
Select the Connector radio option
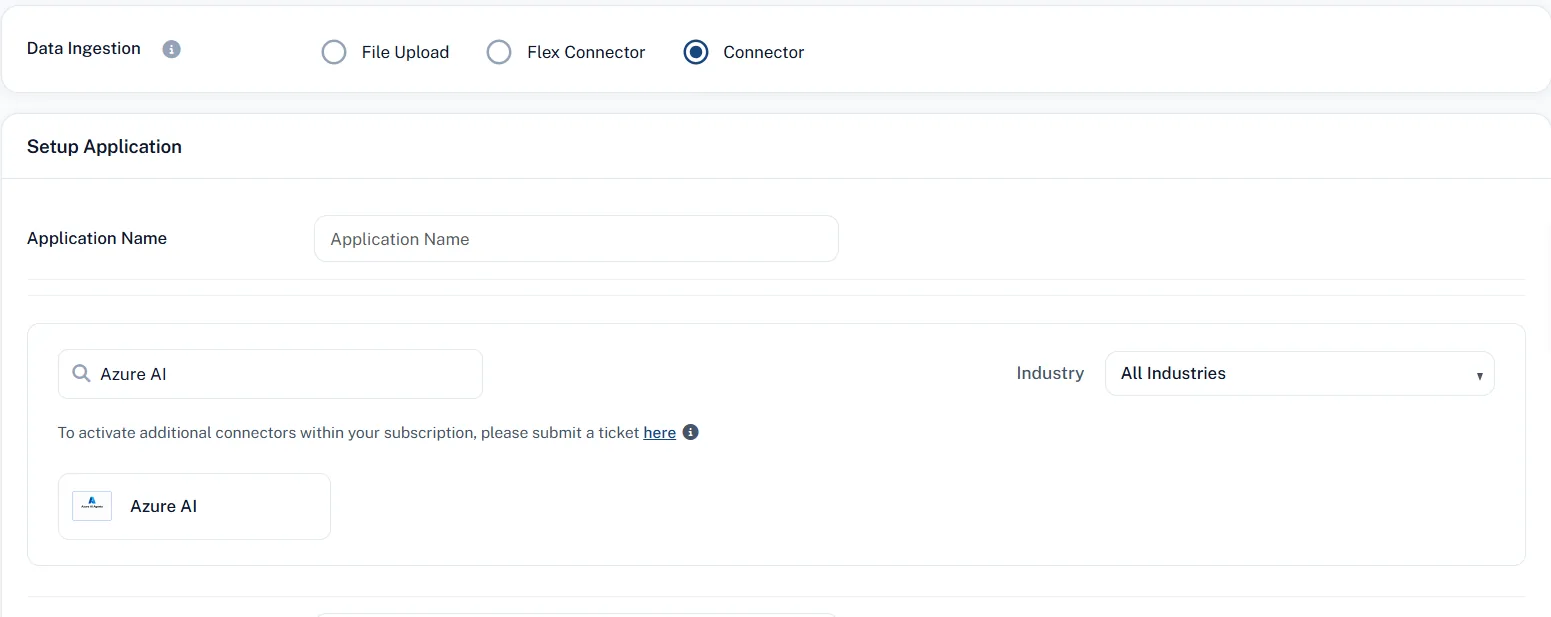(x=696, y=52)
